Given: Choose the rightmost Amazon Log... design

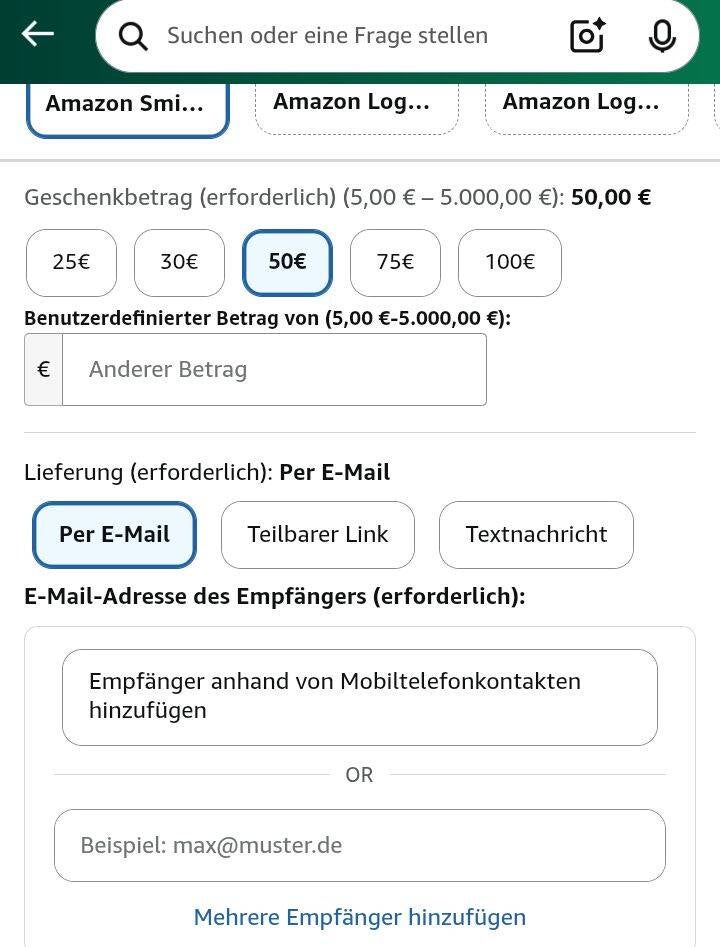Looking at the screenshot, I should coord(586,104).
